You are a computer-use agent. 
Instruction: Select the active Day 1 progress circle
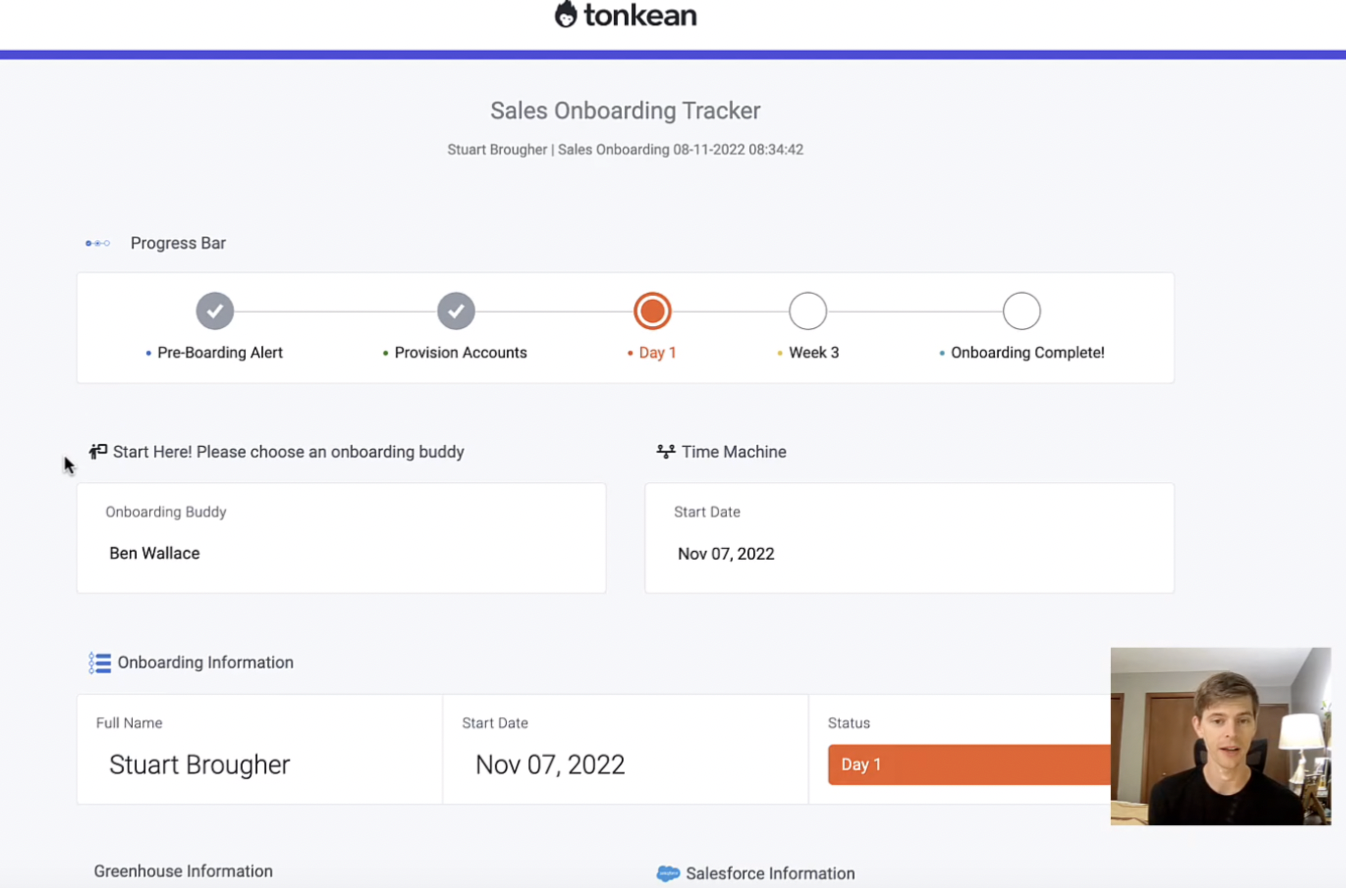652,310
